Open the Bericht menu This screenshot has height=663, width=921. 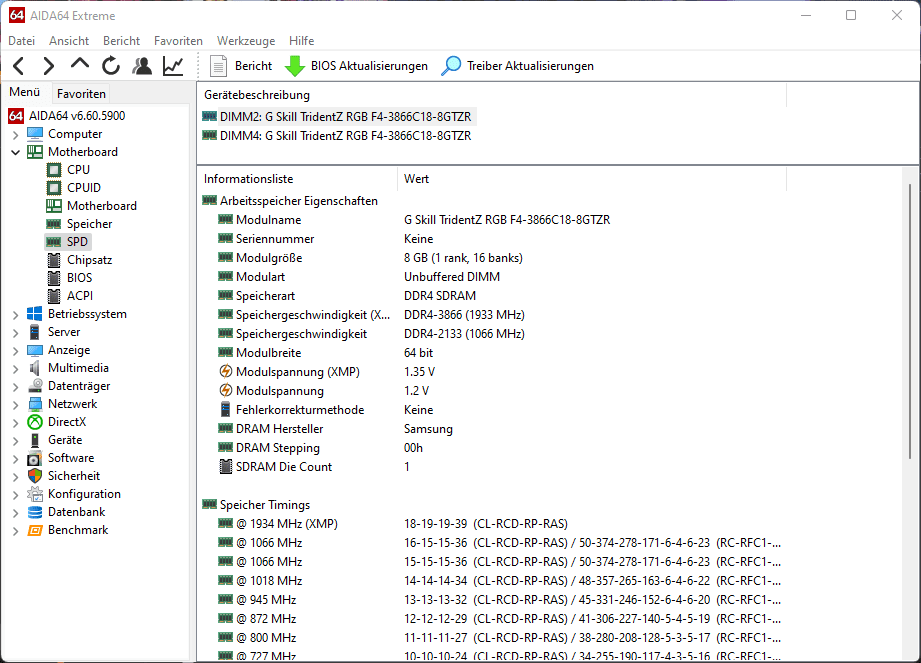click(122, 41)
